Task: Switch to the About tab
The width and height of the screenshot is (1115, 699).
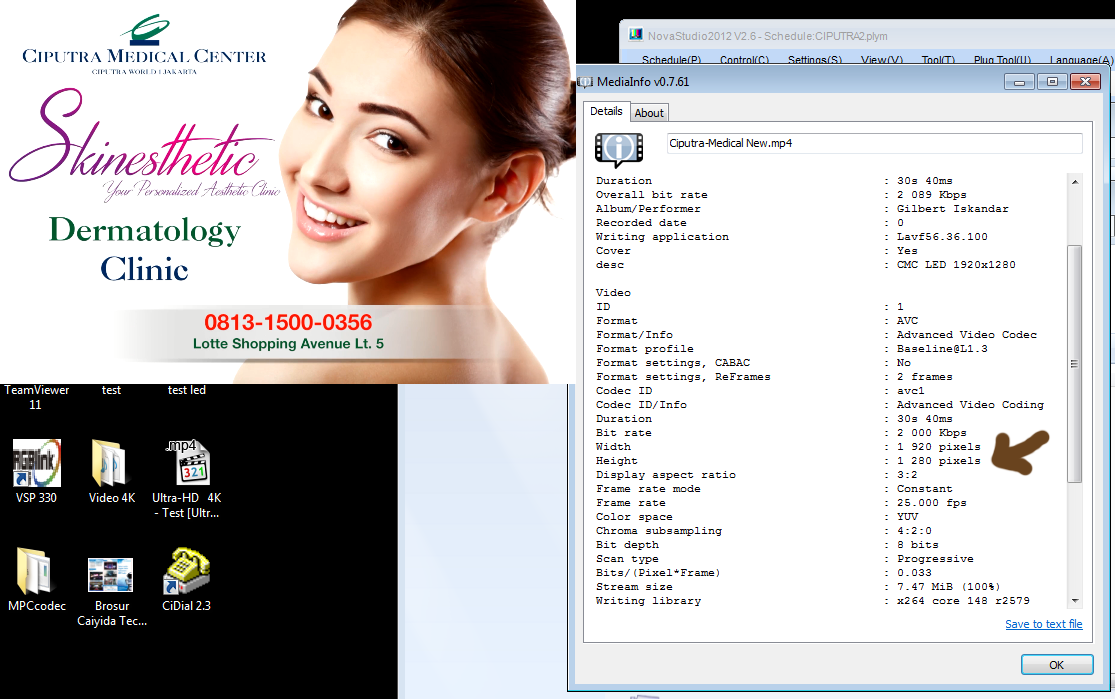Action: click(649, 113)
